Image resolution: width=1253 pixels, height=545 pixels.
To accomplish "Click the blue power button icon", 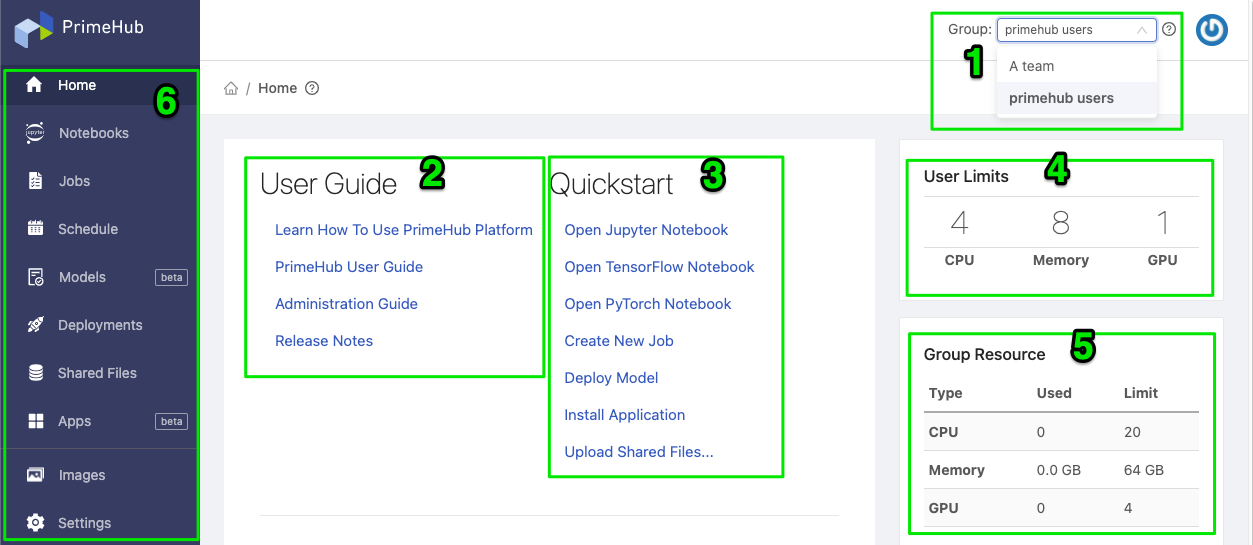I will 1212,30.
